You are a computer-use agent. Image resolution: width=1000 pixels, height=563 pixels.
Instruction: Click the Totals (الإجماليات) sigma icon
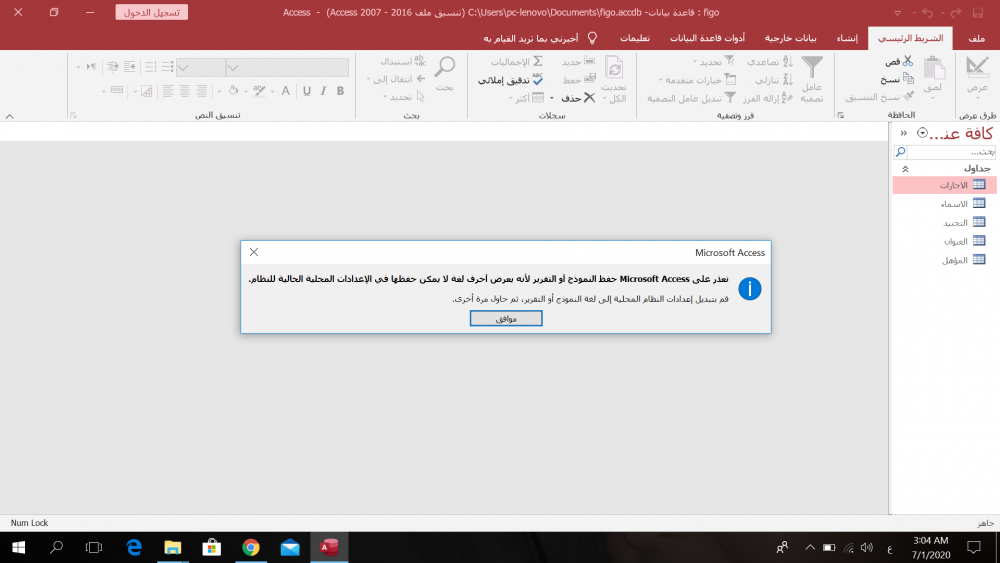[x=538, y=61]
